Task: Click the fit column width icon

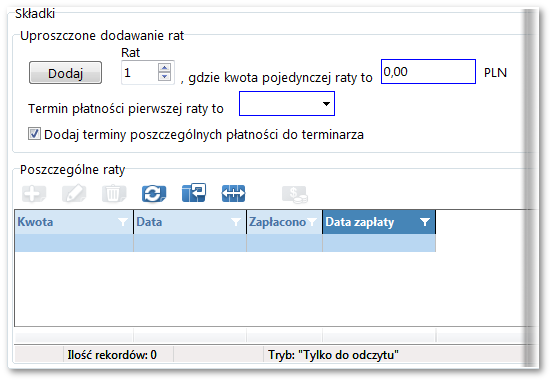Action: pos(233,194)
